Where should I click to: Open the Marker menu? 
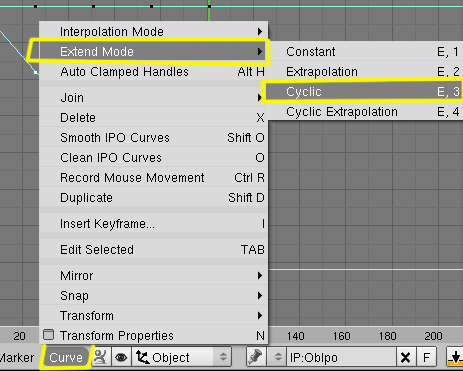(x=17, y=357)
